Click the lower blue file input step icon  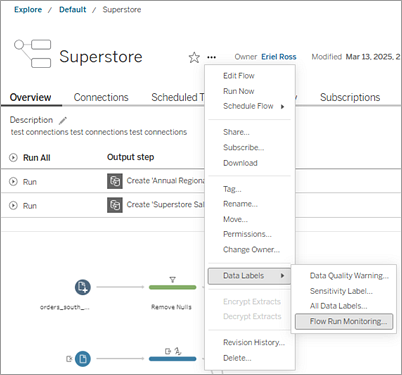click(82, 359)
